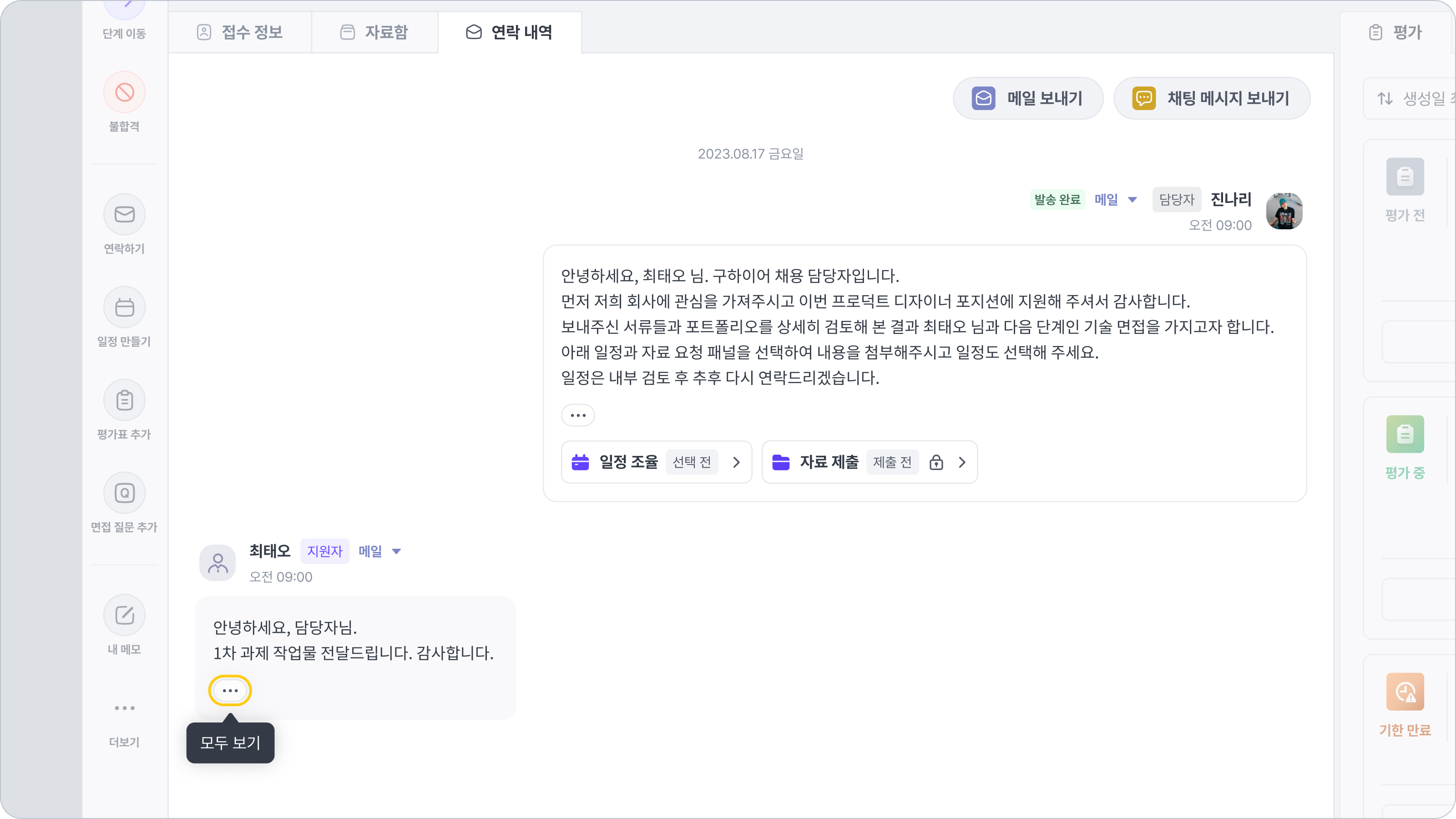Click the 평가 중 status icon

click(x=1405, y=434)
